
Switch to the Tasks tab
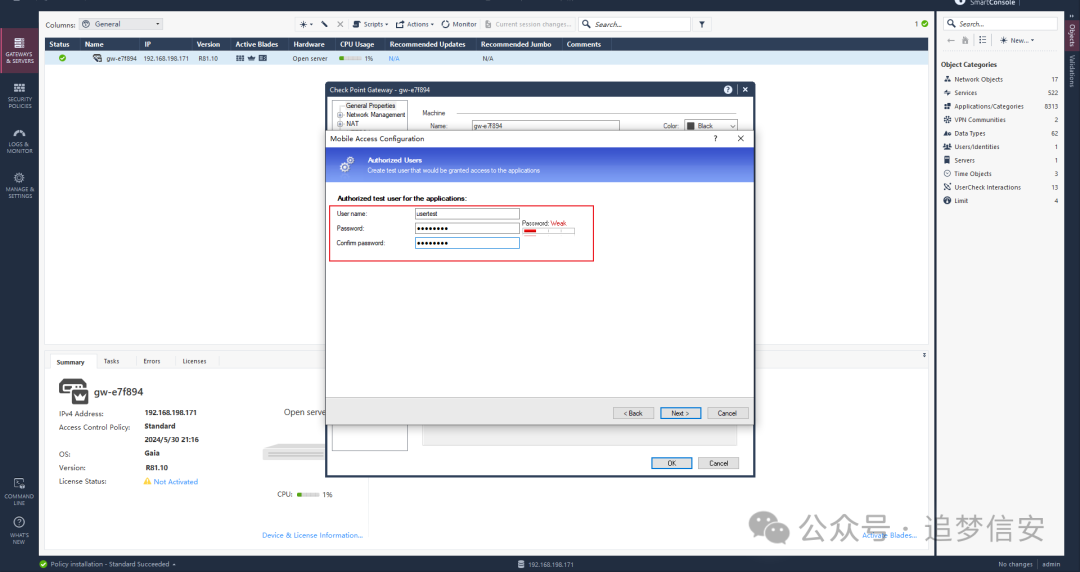point(112,361)
